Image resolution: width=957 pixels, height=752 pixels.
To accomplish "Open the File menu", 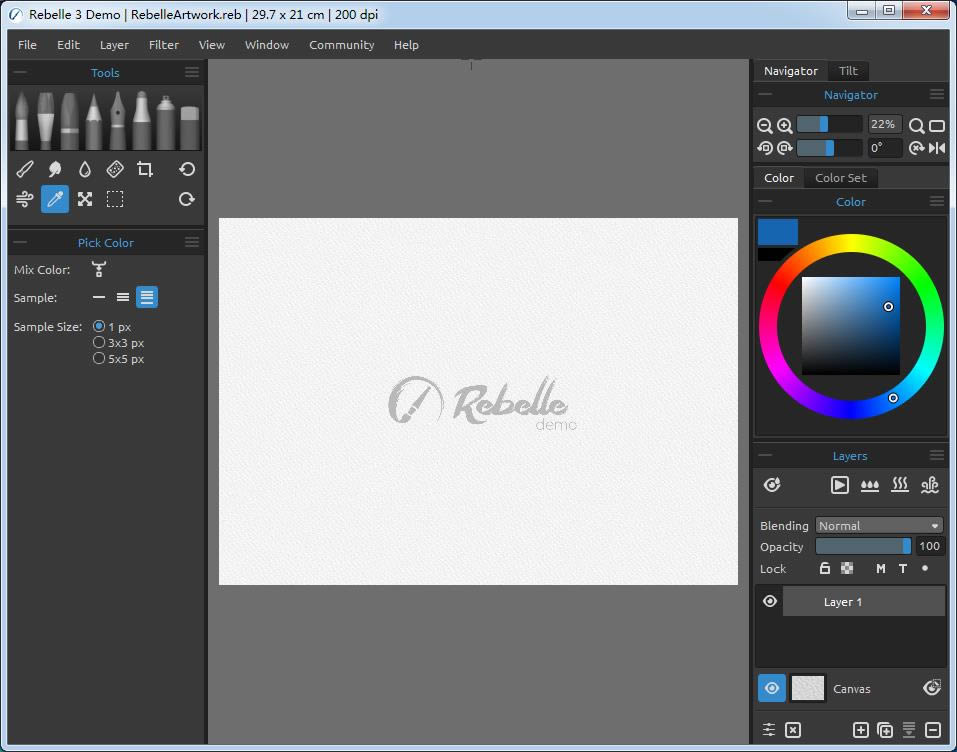I will click(27, 45).
